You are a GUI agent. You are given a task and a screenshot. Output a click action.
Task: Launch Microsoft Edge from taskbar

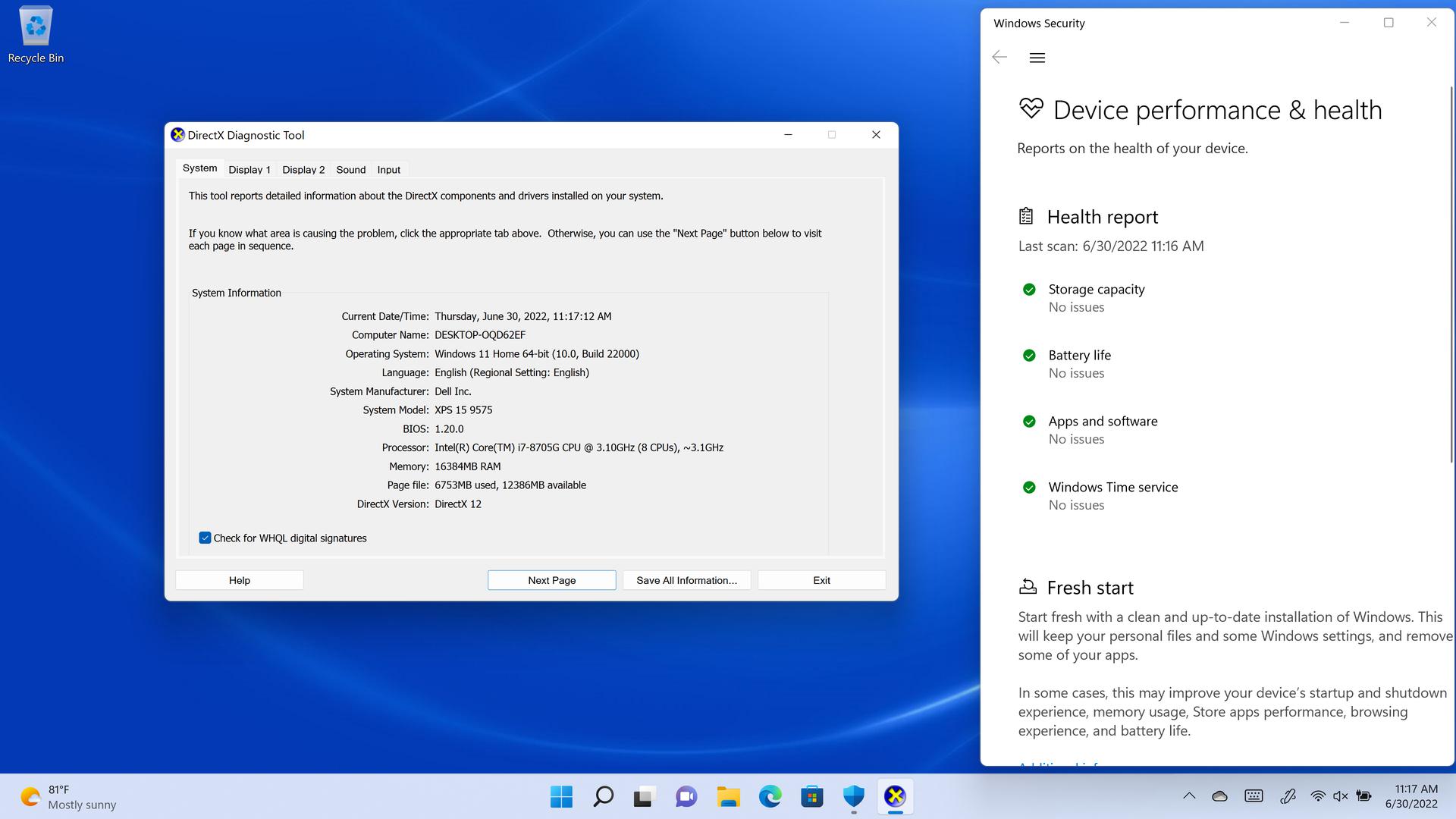pyautogui.click(x=770, y=796)
